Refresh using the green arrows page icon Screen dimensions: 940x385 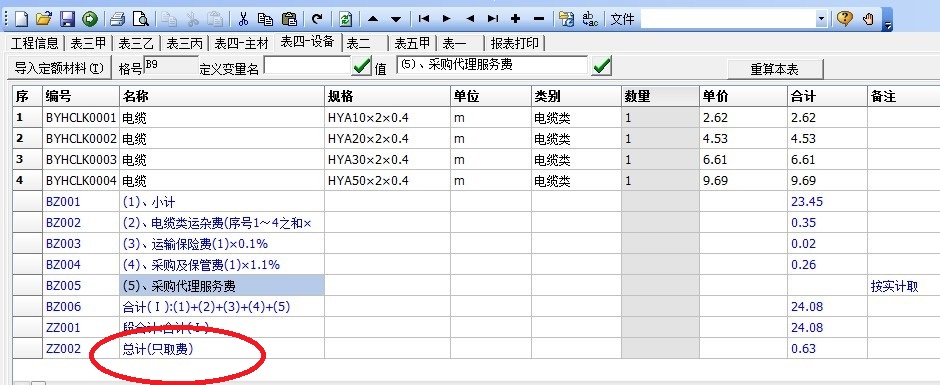click(x=345, y=19)
